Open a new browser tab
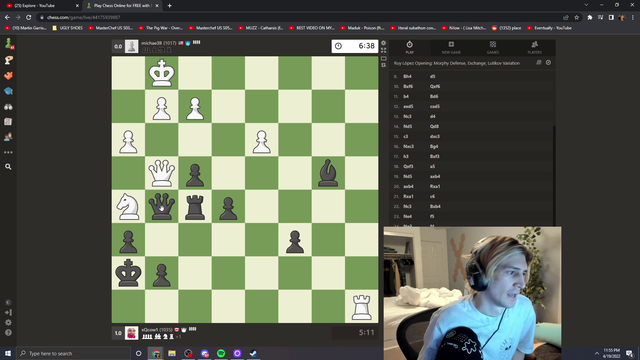This screenshot has height=360, width=640. click(169, 6)
